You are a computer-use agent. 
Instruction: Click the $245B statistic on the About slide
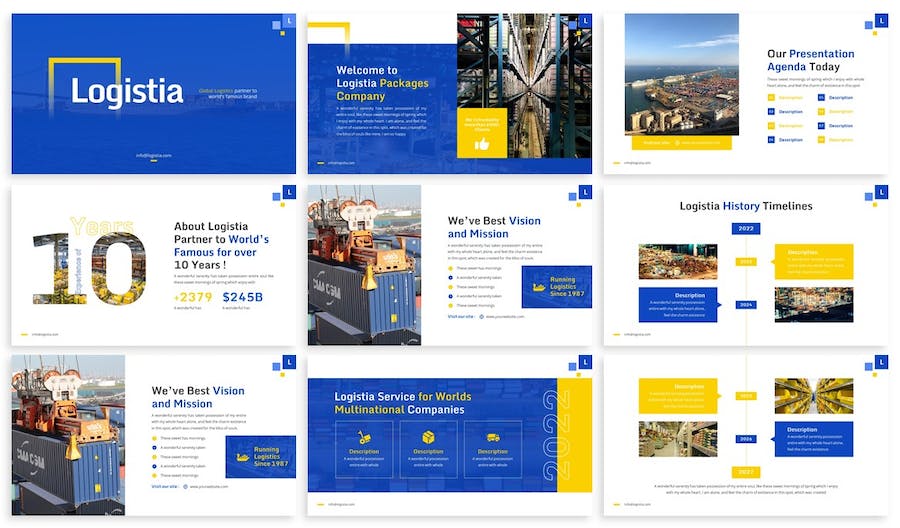242,297
